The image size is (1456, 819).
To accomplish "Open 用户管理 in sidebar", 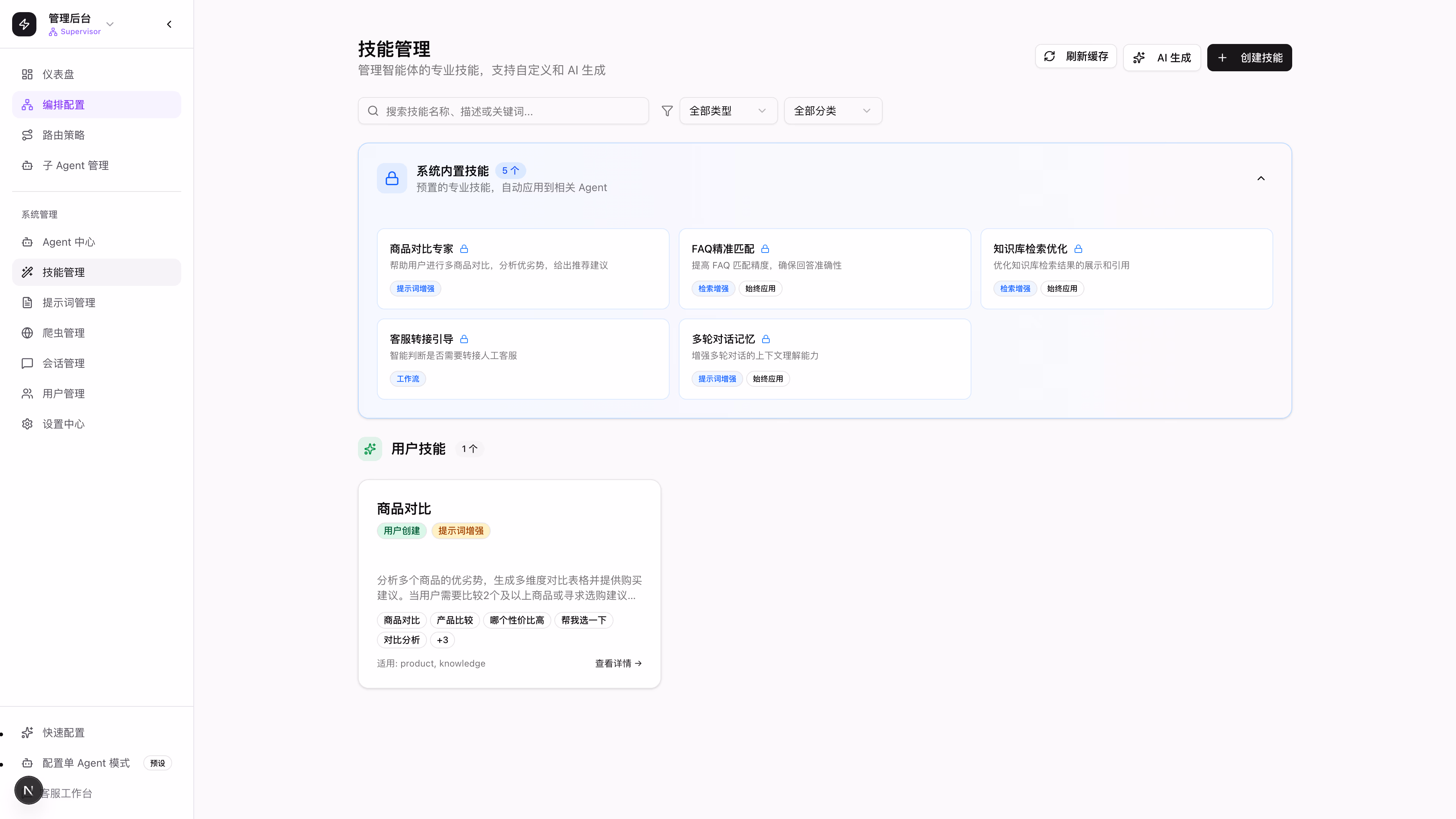I will point(97,394).
